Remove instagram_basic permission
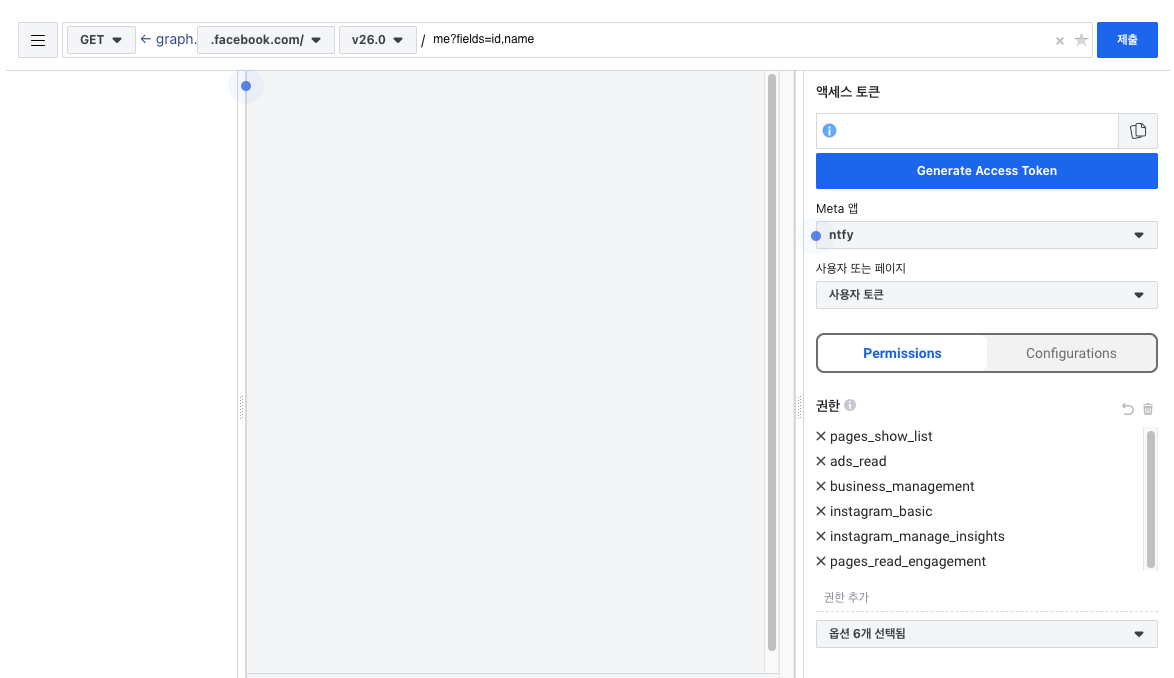This screenshot has height=678, width=1174. (x=821, y=511)
